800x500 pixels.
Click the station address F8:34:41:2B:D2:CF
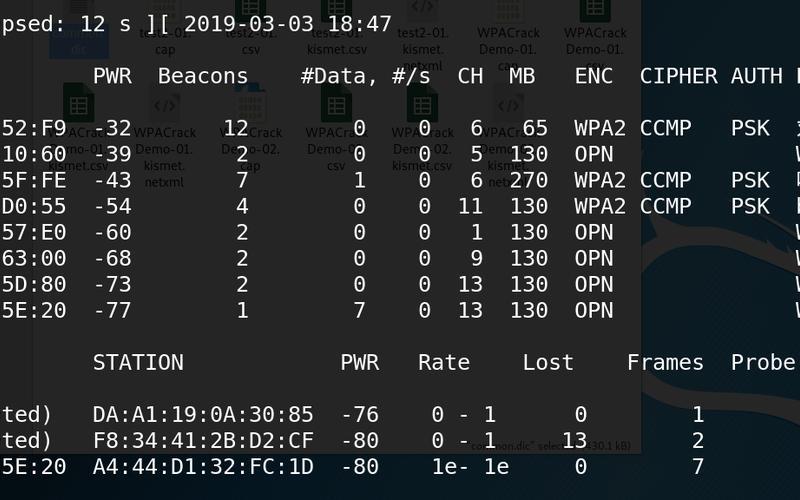click(x=203, y=440)
